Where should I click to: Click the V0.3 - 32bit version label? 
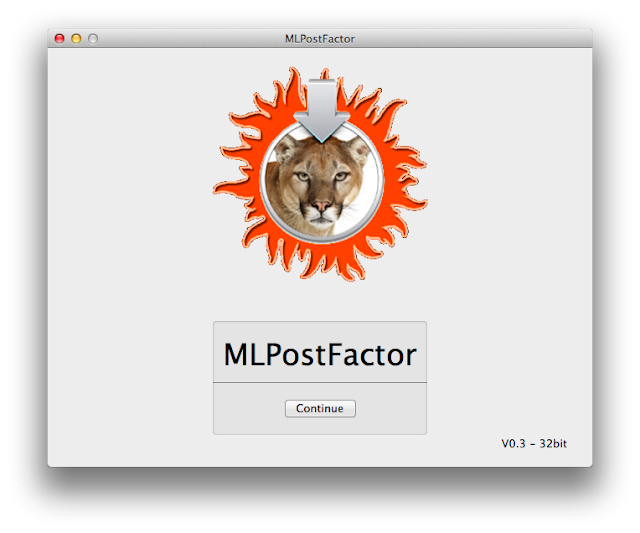[534, 444]
